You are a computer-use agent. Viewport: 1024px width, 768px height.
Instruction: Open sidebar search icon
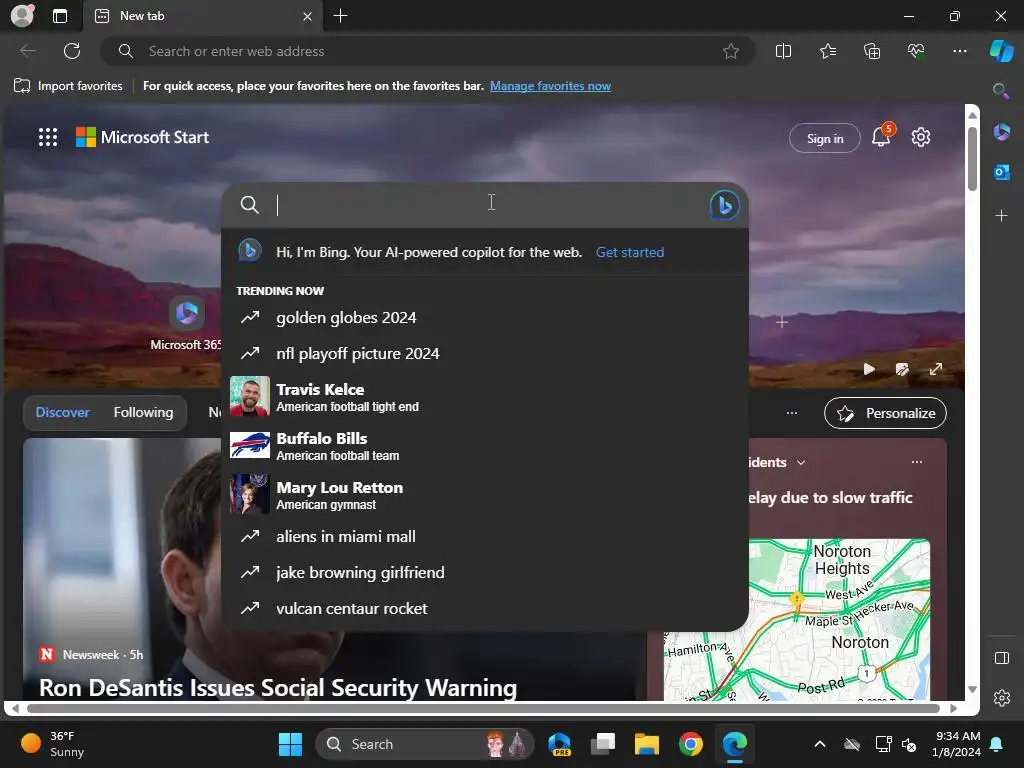(1000, 91)
